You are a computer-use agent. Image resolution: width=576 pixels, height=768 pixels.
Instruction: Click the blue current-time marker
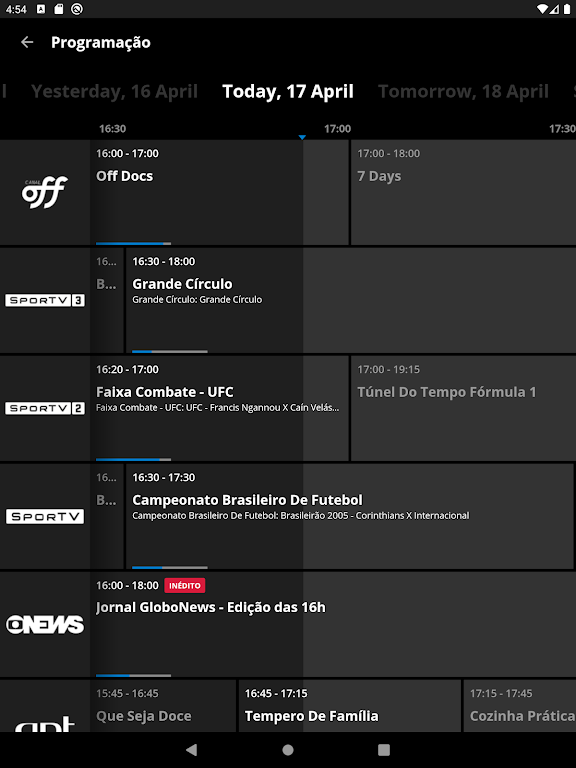click(302, 138)
